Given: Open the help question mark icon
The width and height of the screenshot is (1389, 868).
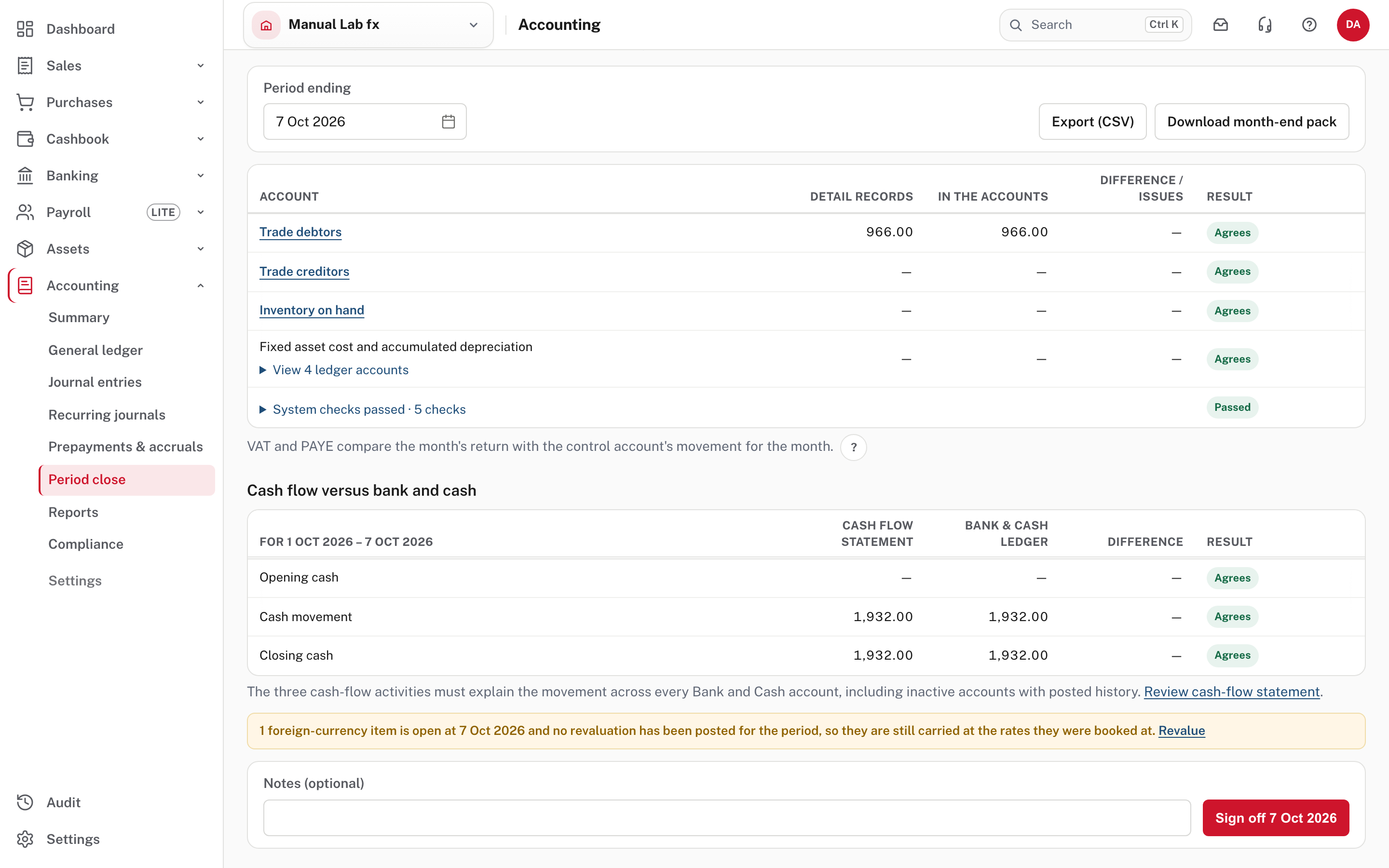Looking at the screenshot, I should tap(1309, 25).
